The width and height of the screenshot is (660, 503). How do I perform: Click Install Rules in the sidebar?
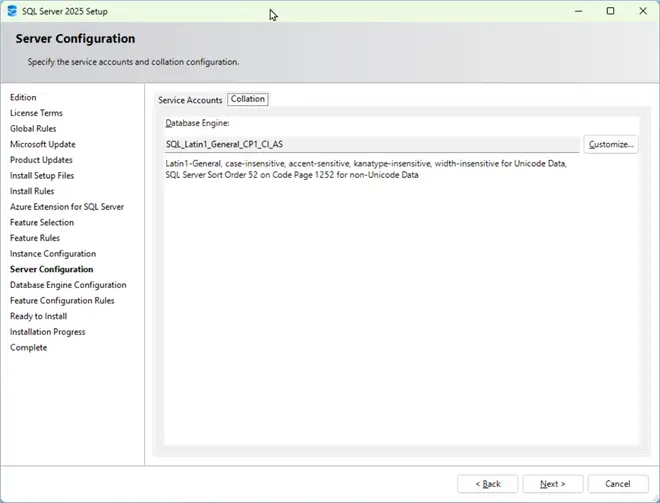[x=32, y=191]
